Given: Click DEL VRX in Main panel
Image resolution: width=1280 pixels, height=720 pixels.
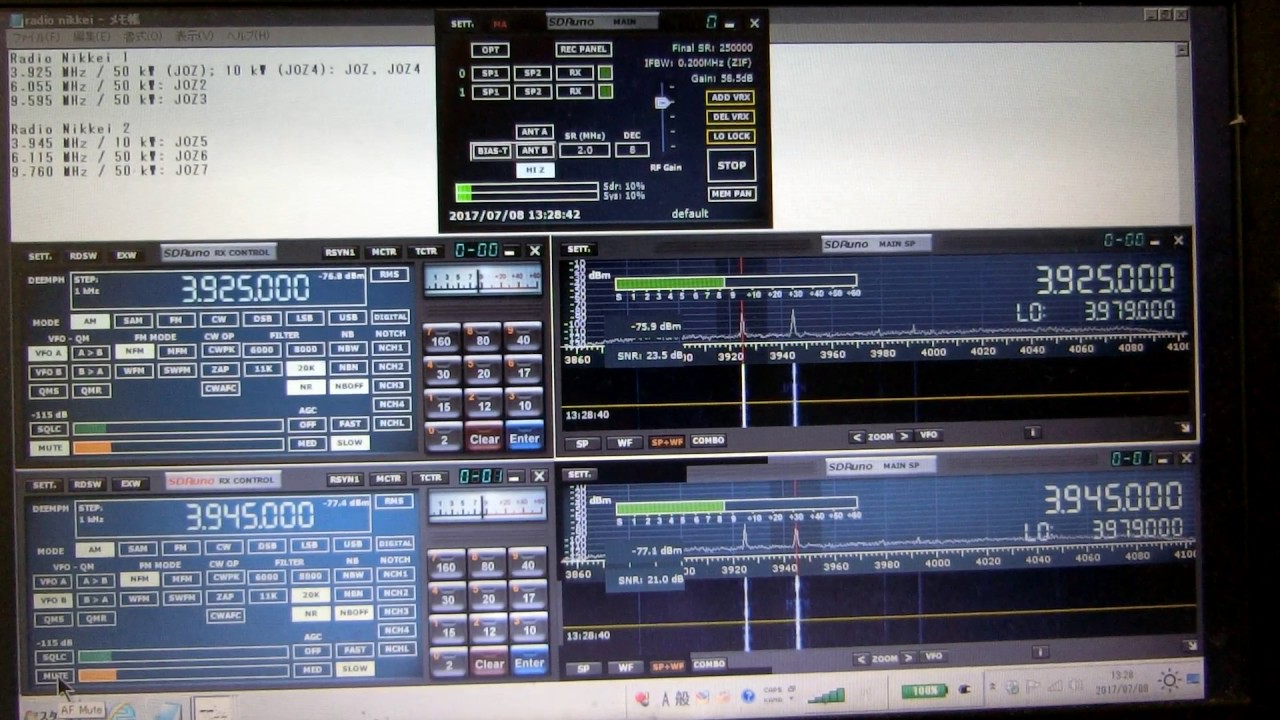Looking at the screenshot, I should pos(731,117).
